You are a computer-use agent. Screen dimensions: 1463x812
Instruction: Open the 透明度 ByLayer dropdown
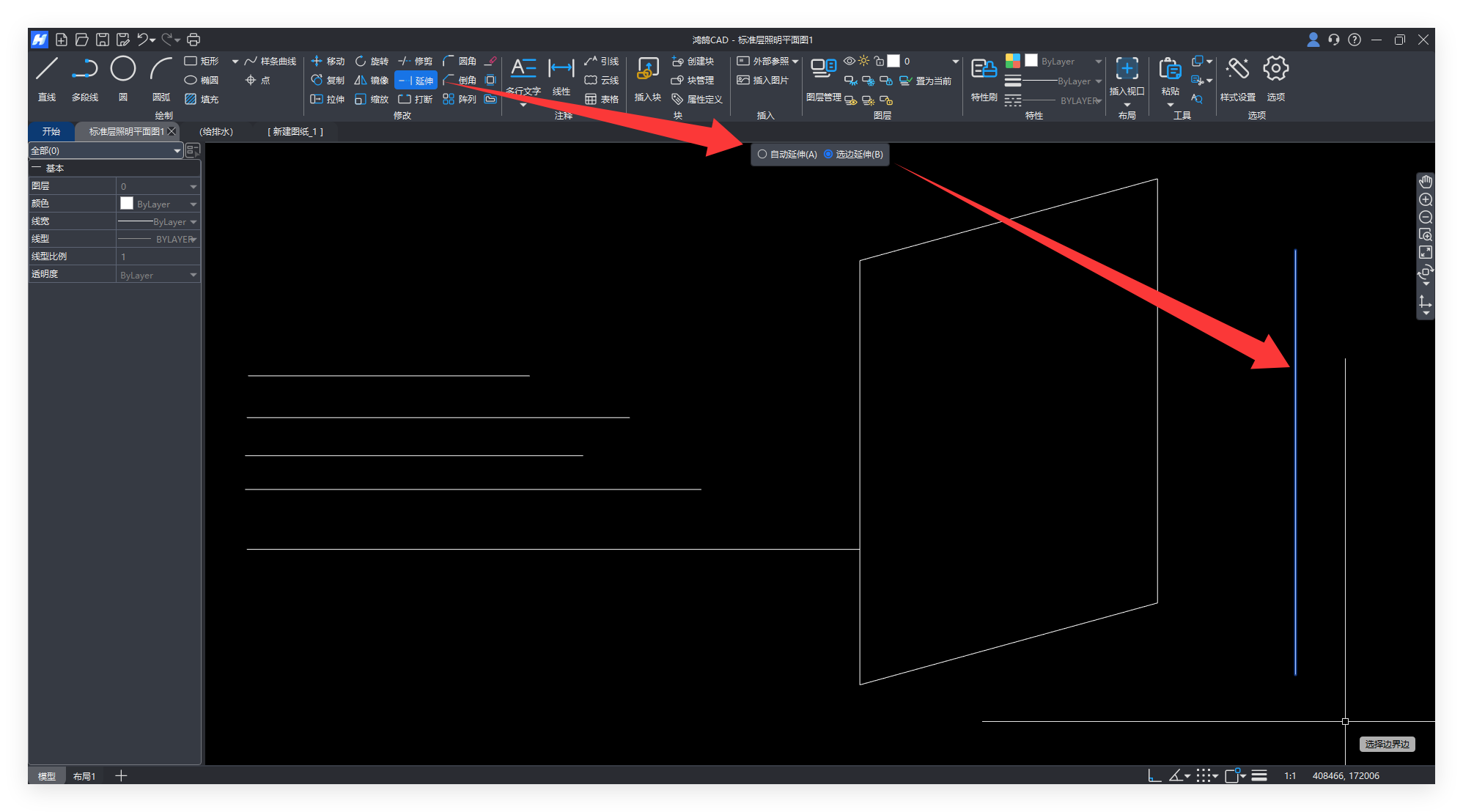click(x=194, y=276)
